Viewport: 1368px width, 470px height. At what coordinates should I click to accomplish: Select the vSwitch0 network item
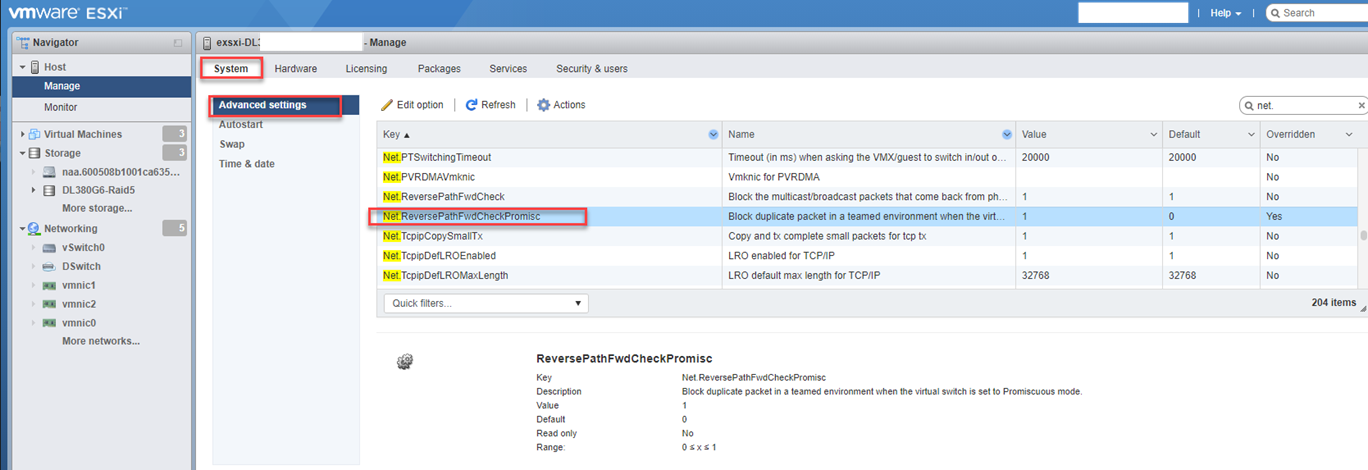click(x=82, y=247)
